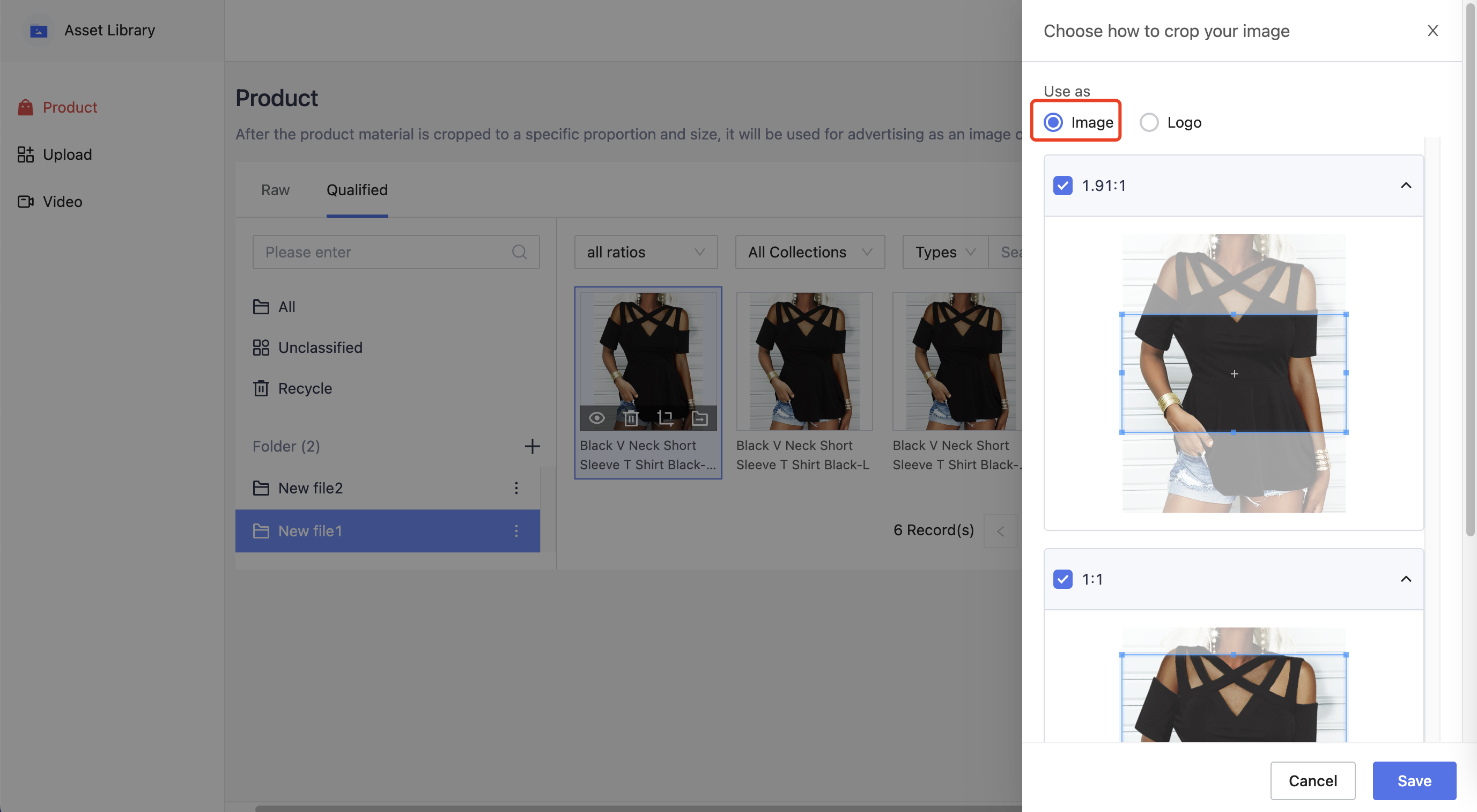
Task: Click the Upload grid-plus icon
Action: (25, 154)
